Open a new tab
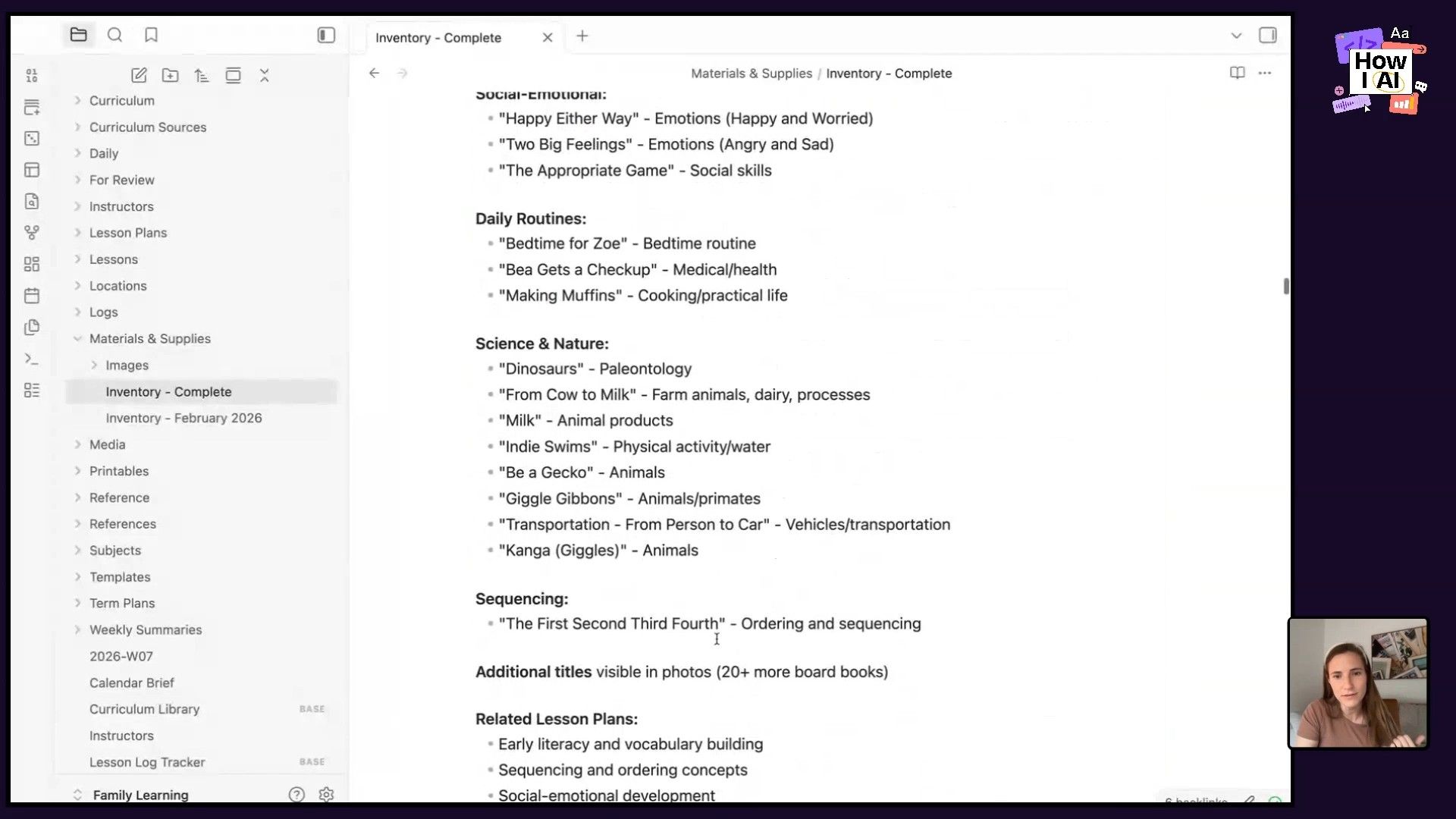 582,36
